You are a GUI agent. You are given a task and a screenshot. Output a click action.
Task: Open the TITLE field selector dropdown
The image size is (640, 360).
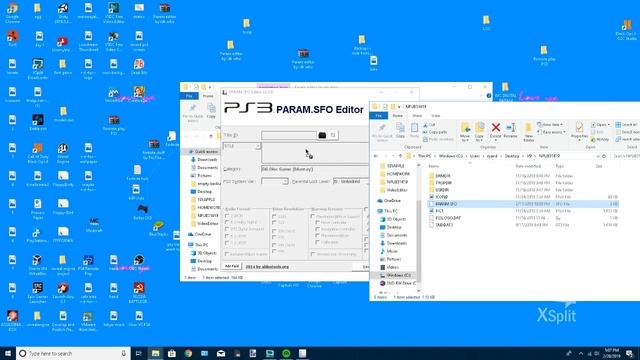point(258,146)
